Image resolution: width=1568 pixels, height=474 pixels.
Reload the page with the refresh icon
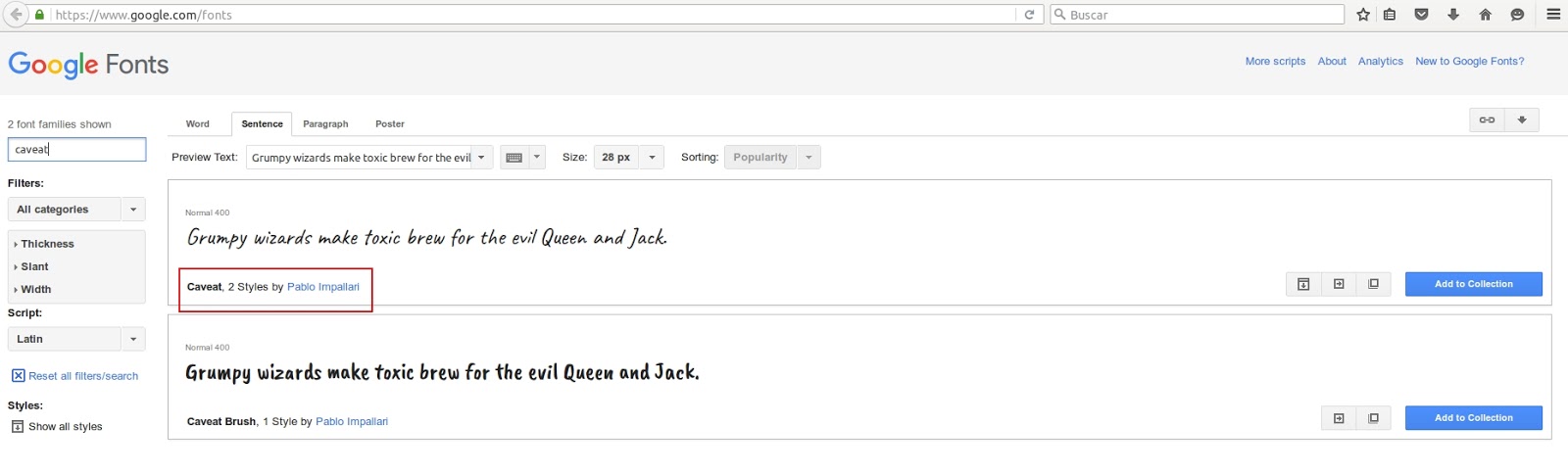click(1029, 15)
